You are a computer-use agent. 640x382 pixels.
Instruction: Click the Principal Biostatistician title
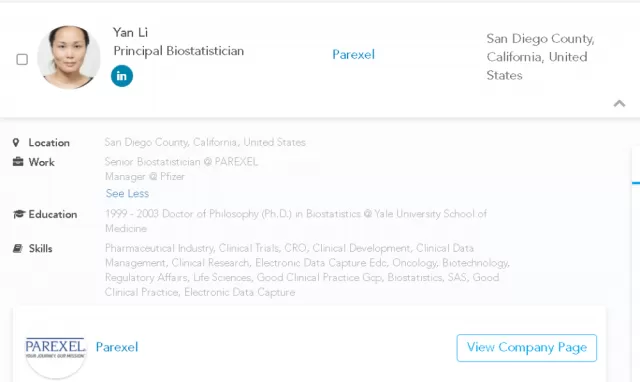tap(179, 51)
